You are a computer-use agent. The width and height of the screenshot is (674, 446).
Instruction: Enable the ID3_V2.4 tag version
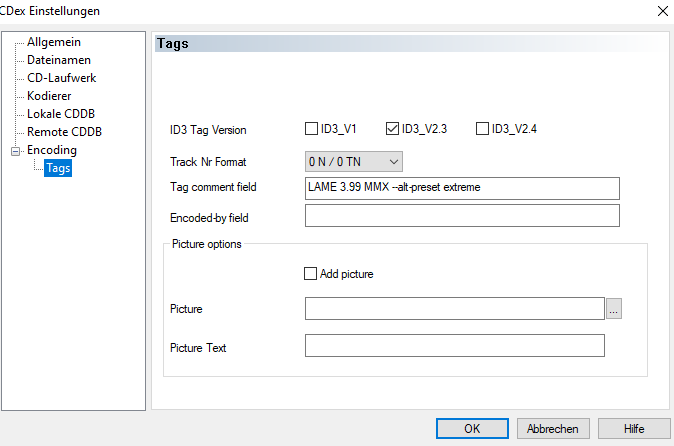483,129
